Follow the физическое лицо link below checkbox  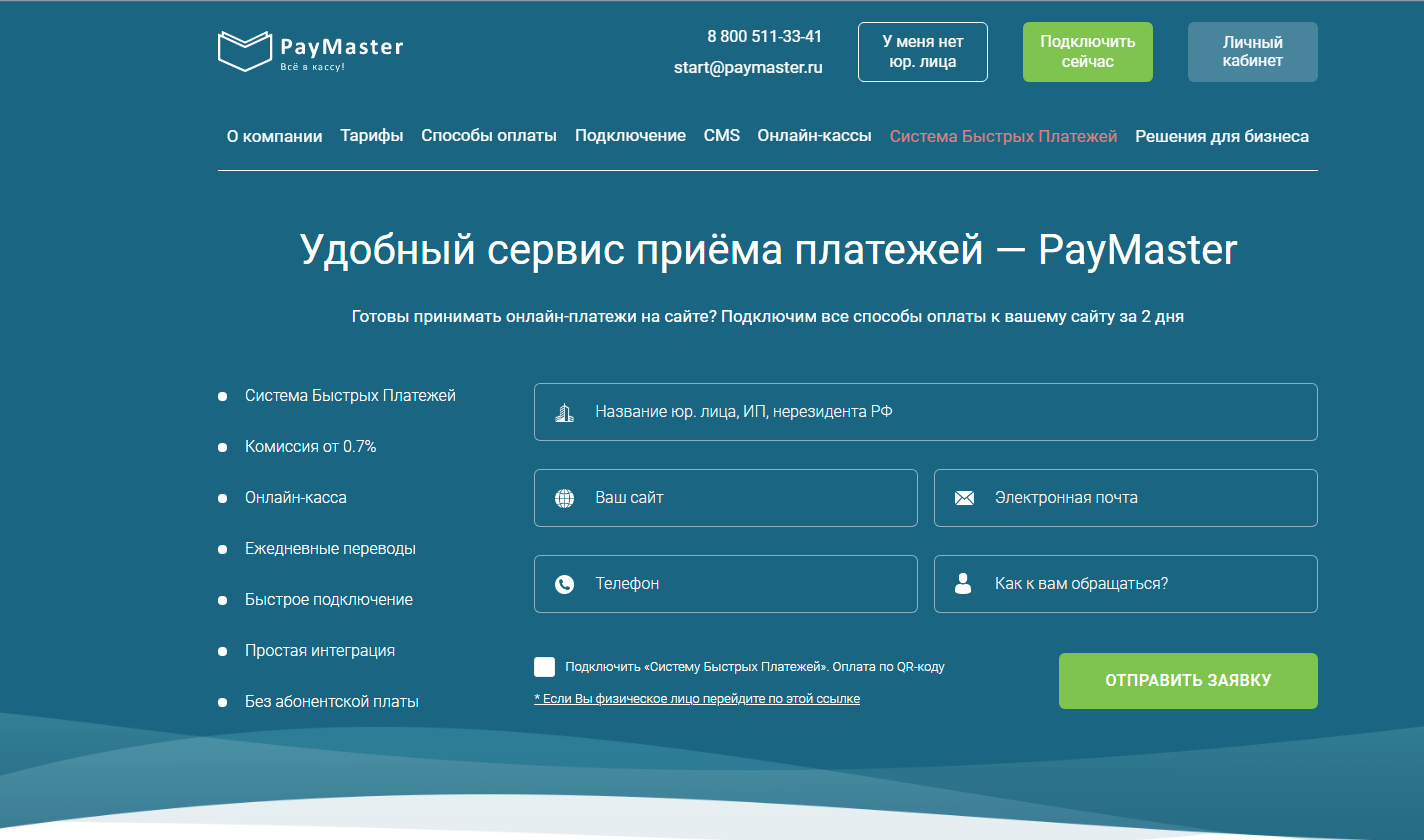click(x=697, y=699)
